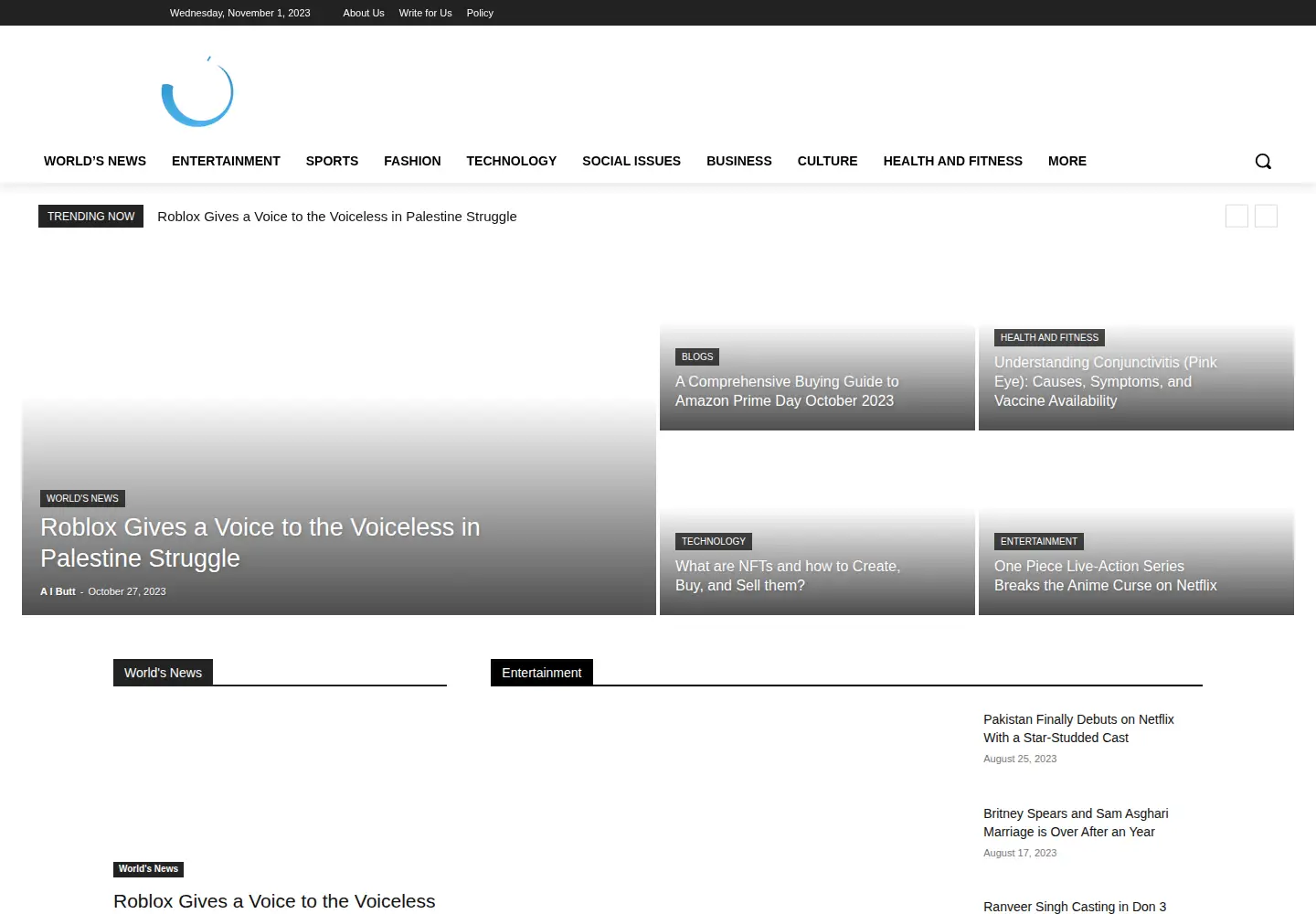Screen dimensions: 1316x914
Task: Open Health and Fitness menu item
Action: (x=952, y=161)
